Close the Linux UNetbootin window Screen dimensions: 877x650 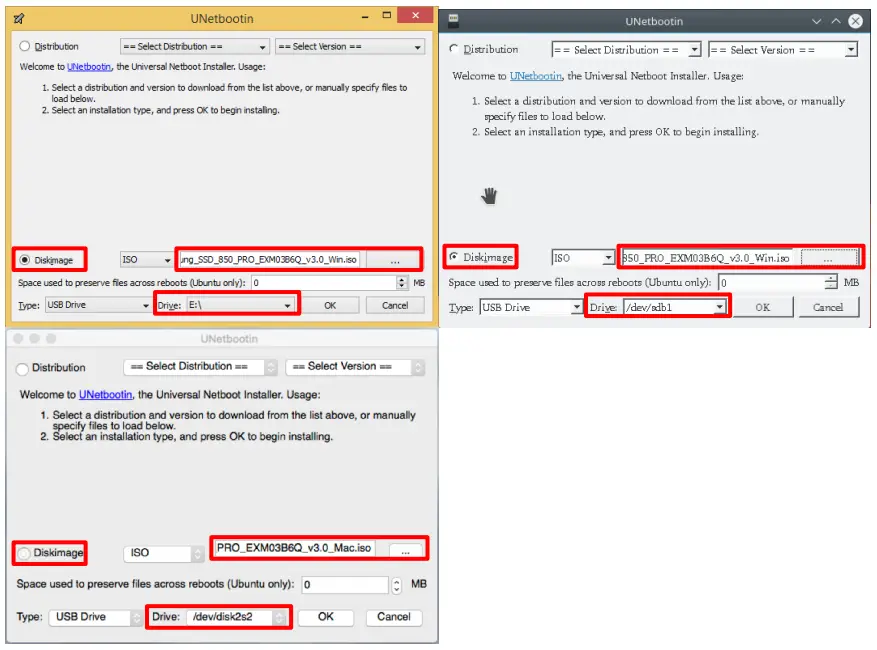click(x=856, y=21)
